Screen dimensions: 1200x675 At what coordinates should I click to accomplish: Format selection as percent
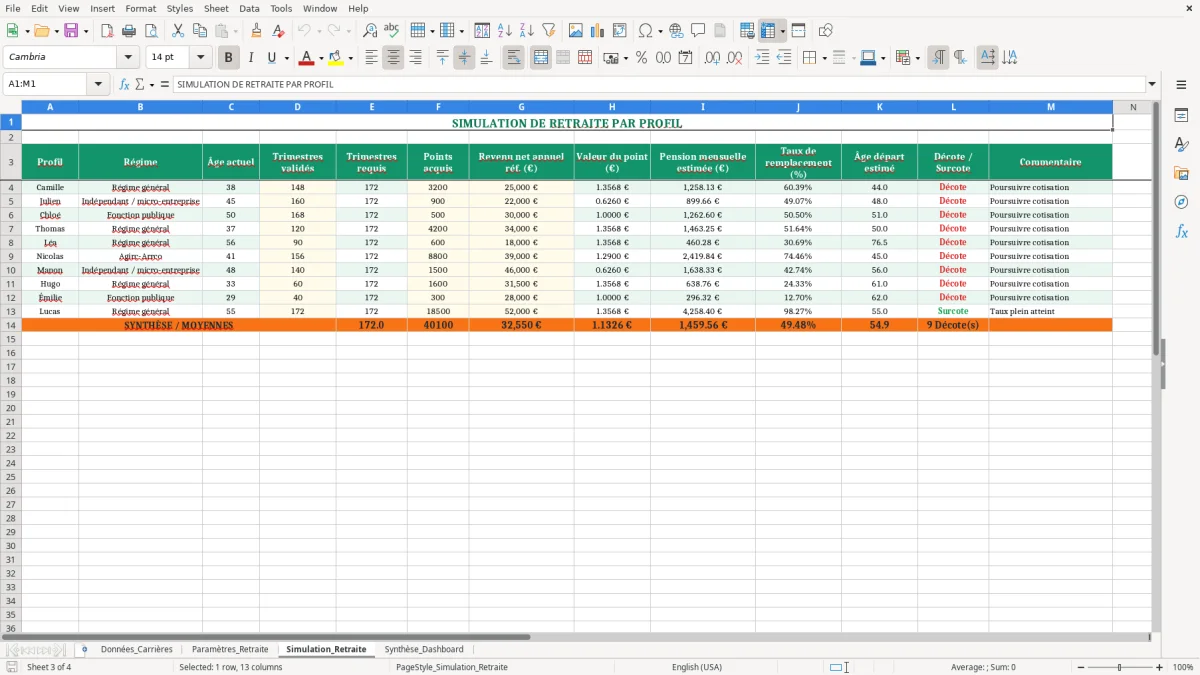click(x=641, y=58)
